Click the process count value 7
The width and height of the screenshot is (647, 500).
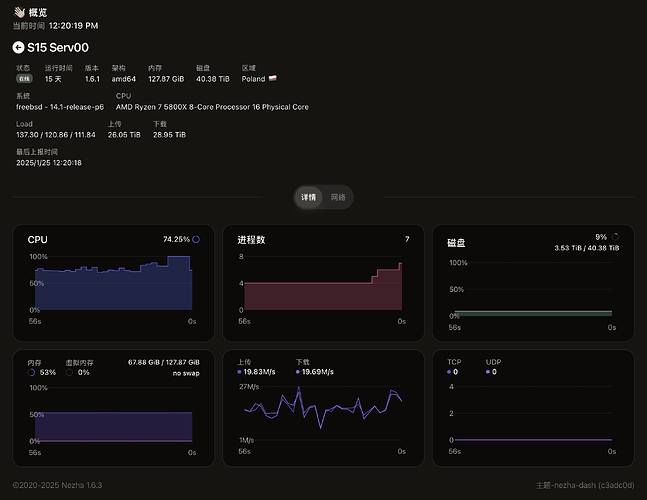click(x=407, y=239)
